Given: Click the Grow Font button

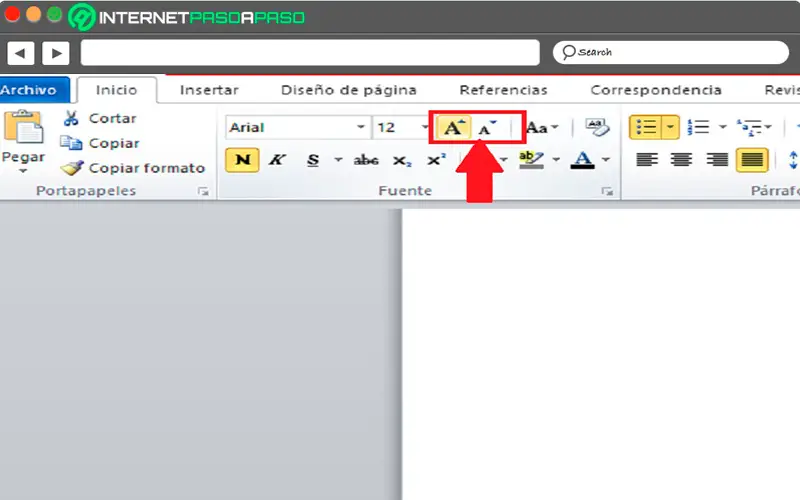Looking at the screenshot, I should click(453, 128).
